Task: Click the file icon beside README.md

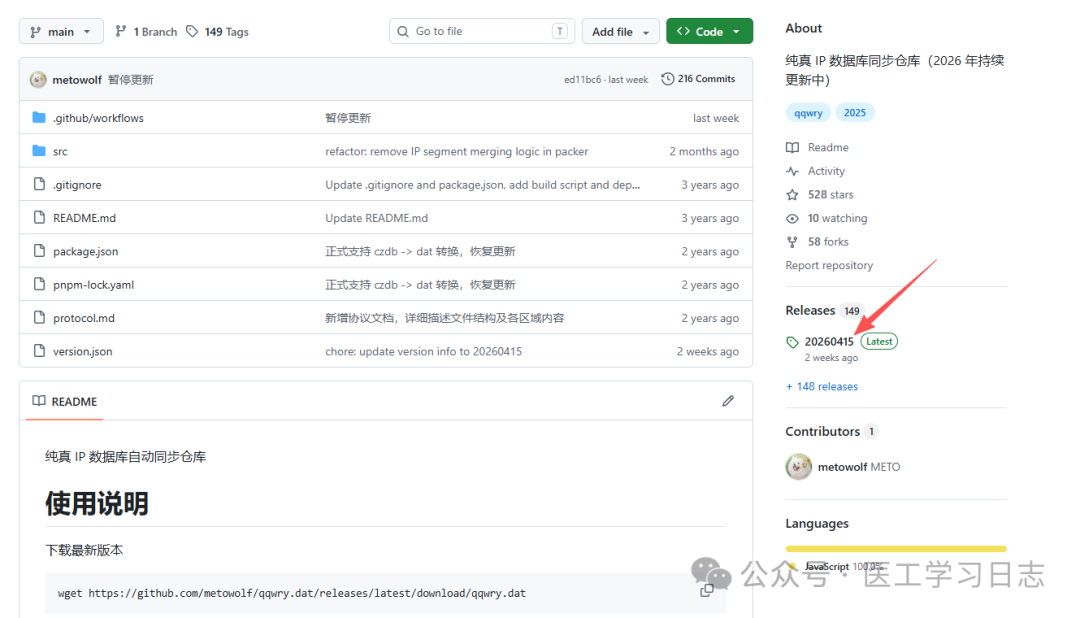Action: tap(39, 217)
